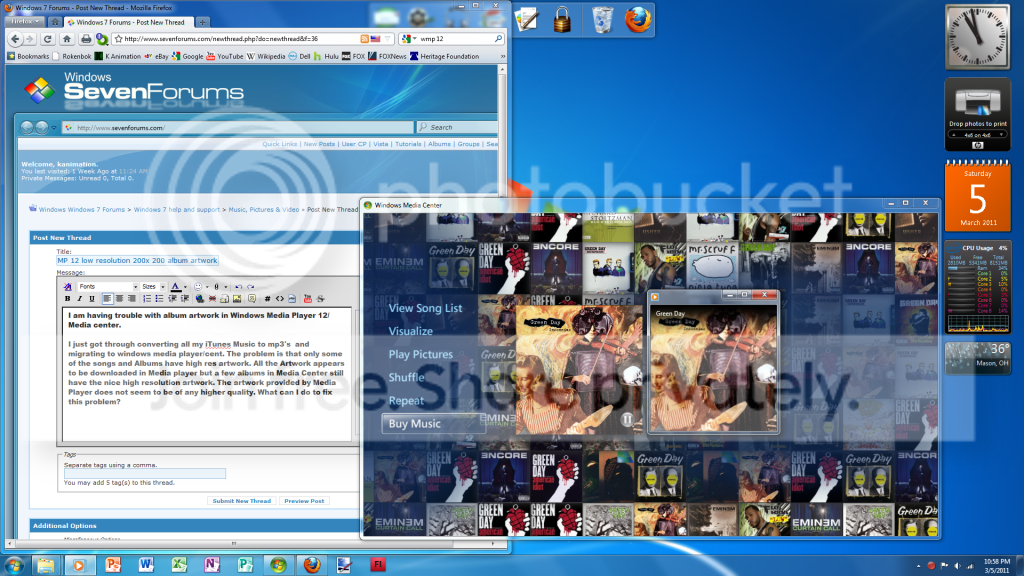
Task: Select Visualize in Media Center
Action: coord(410,331)
